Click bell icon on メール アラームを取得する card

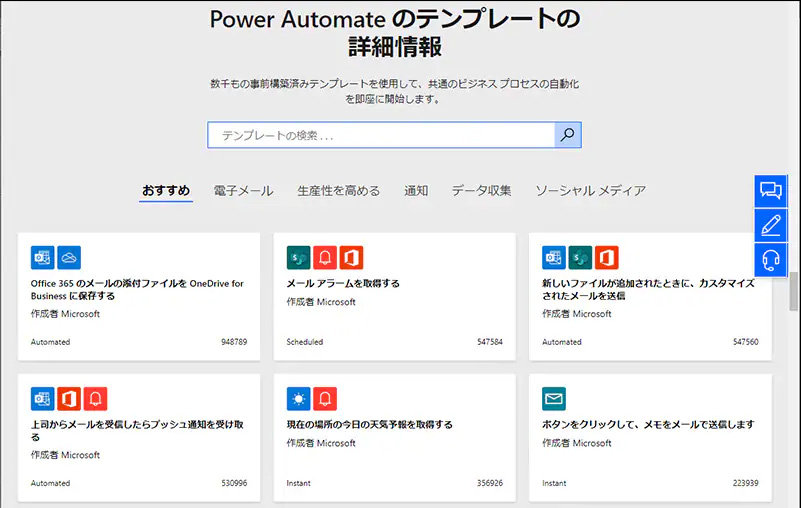click(325, 258)
